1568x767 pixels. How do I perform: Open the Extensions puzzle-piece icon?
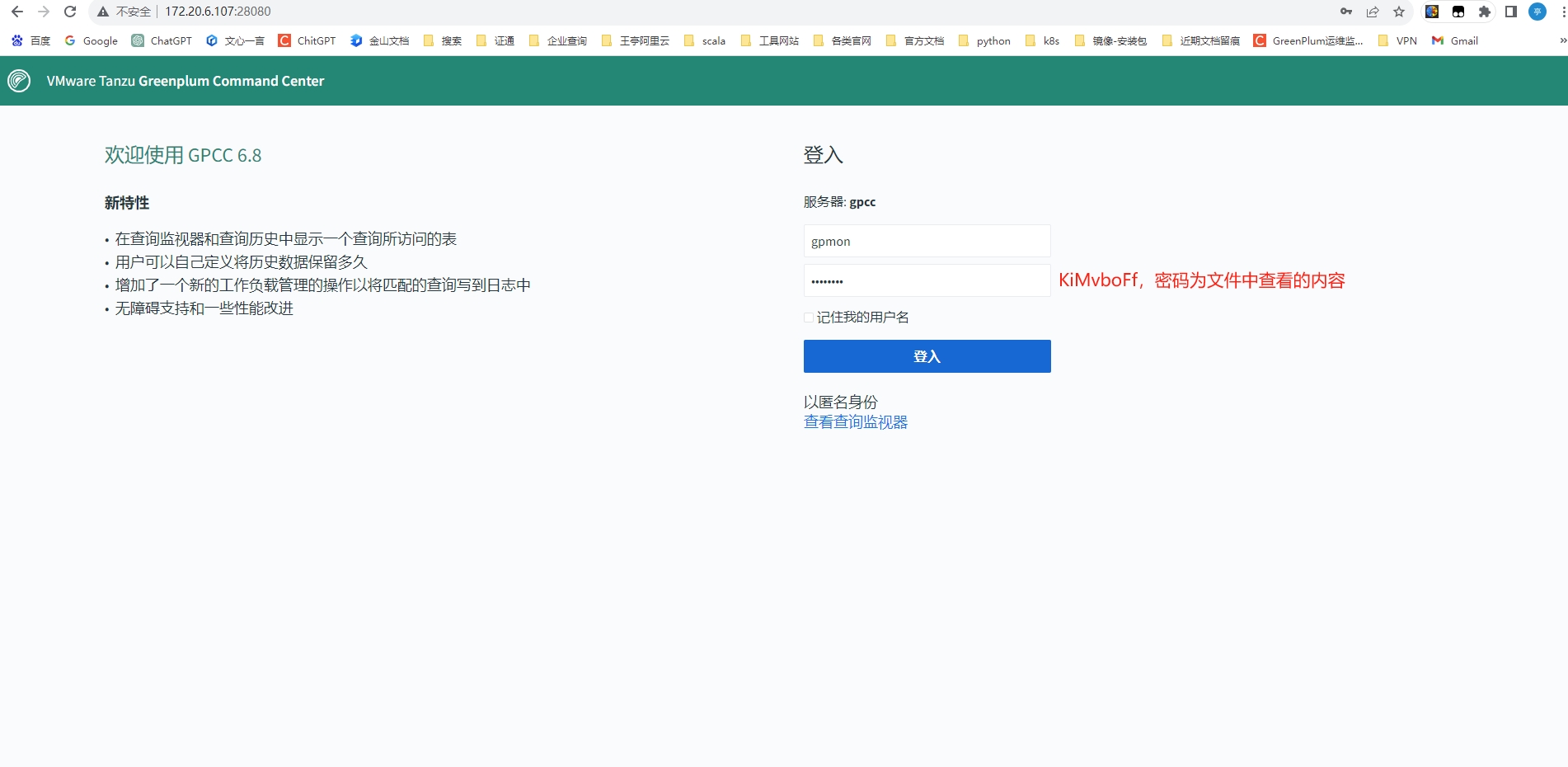1483,12
